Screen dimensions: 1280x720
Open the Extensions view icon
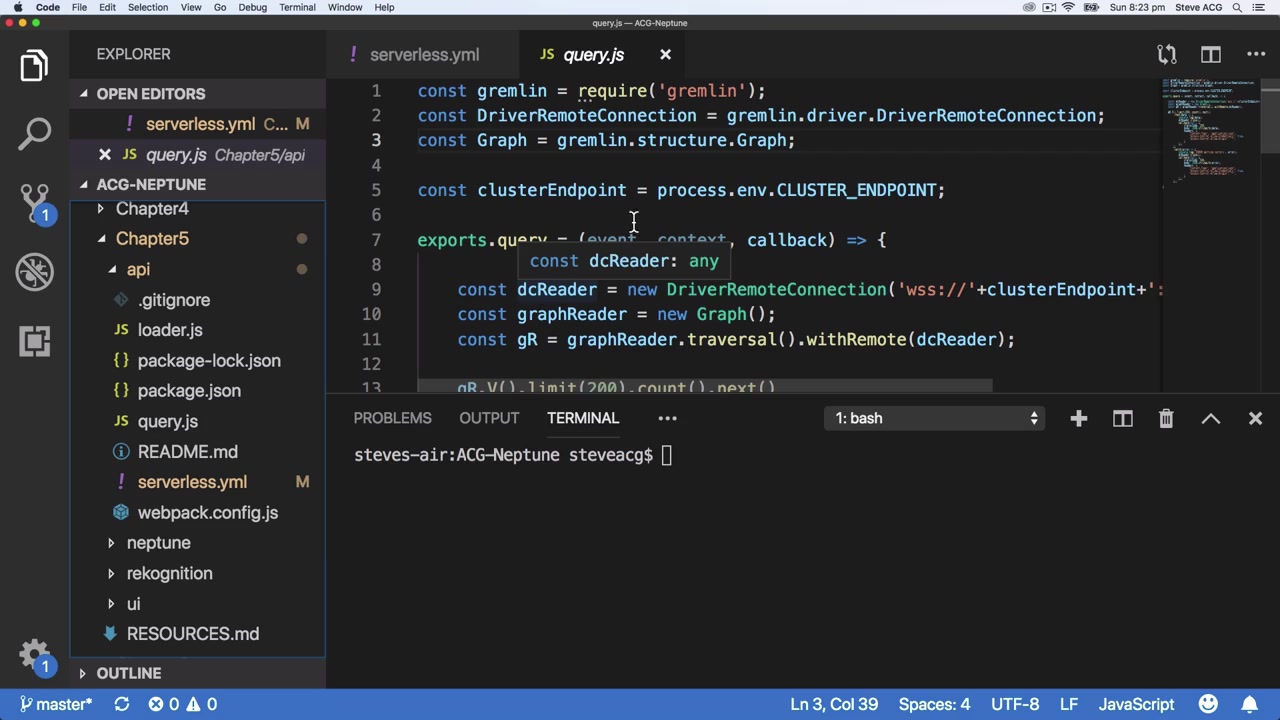34,341
